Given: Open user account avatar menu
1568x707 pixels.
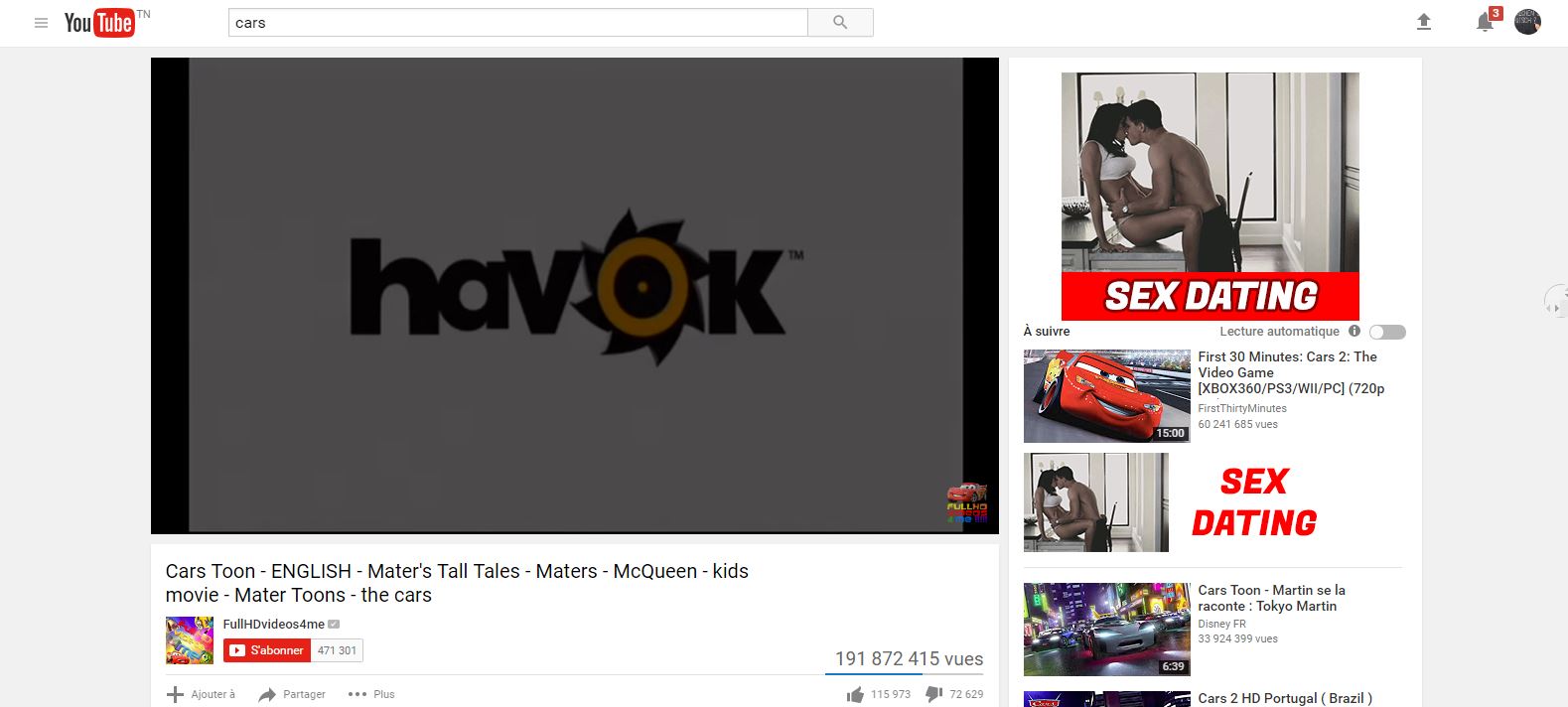Looking at the screenshot, I should pyautogui.click(x=1527, y=22).
